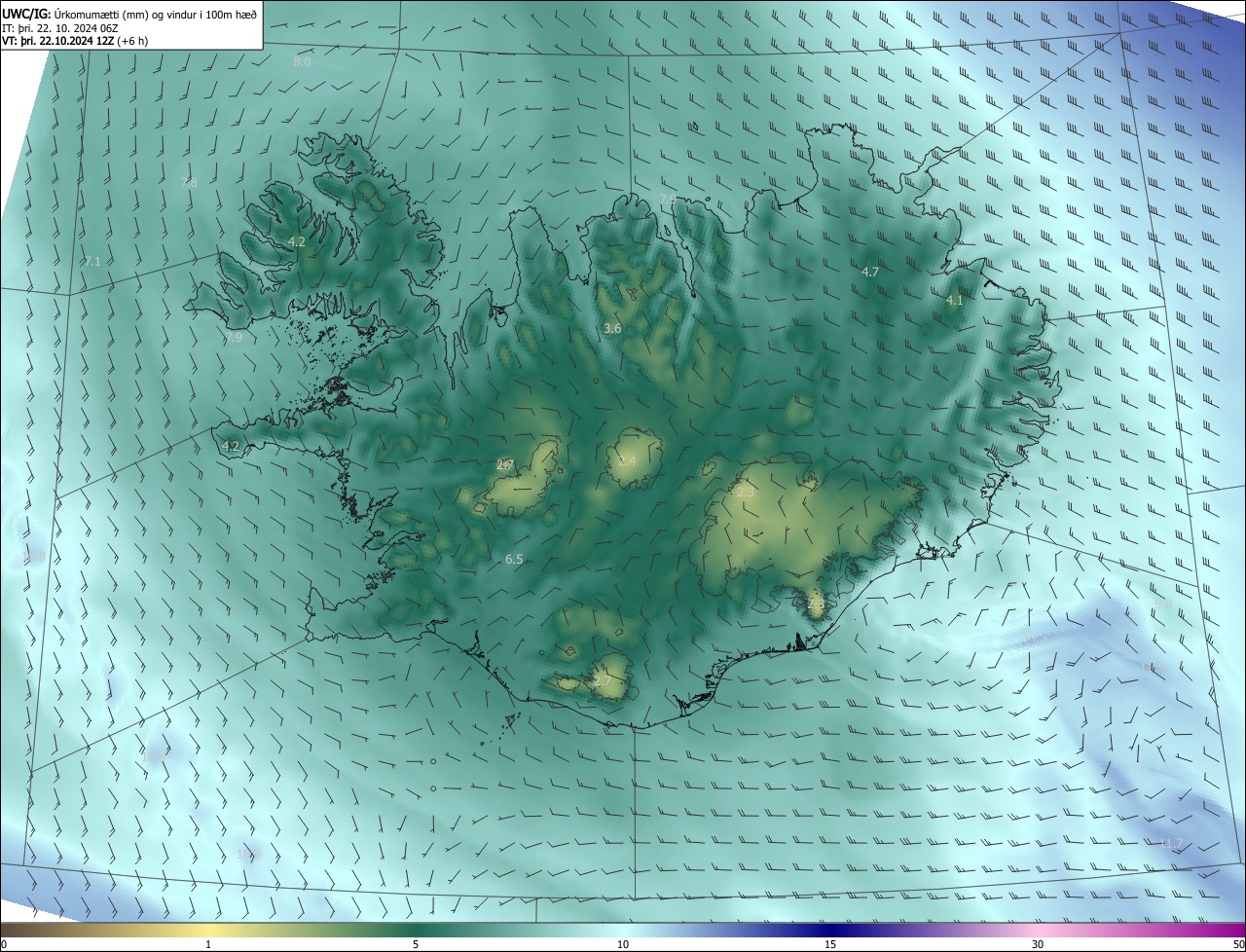Click the '7.1' precipitation value label
This screenshot has width=1246, height=952.
click(x=92, y=261)
